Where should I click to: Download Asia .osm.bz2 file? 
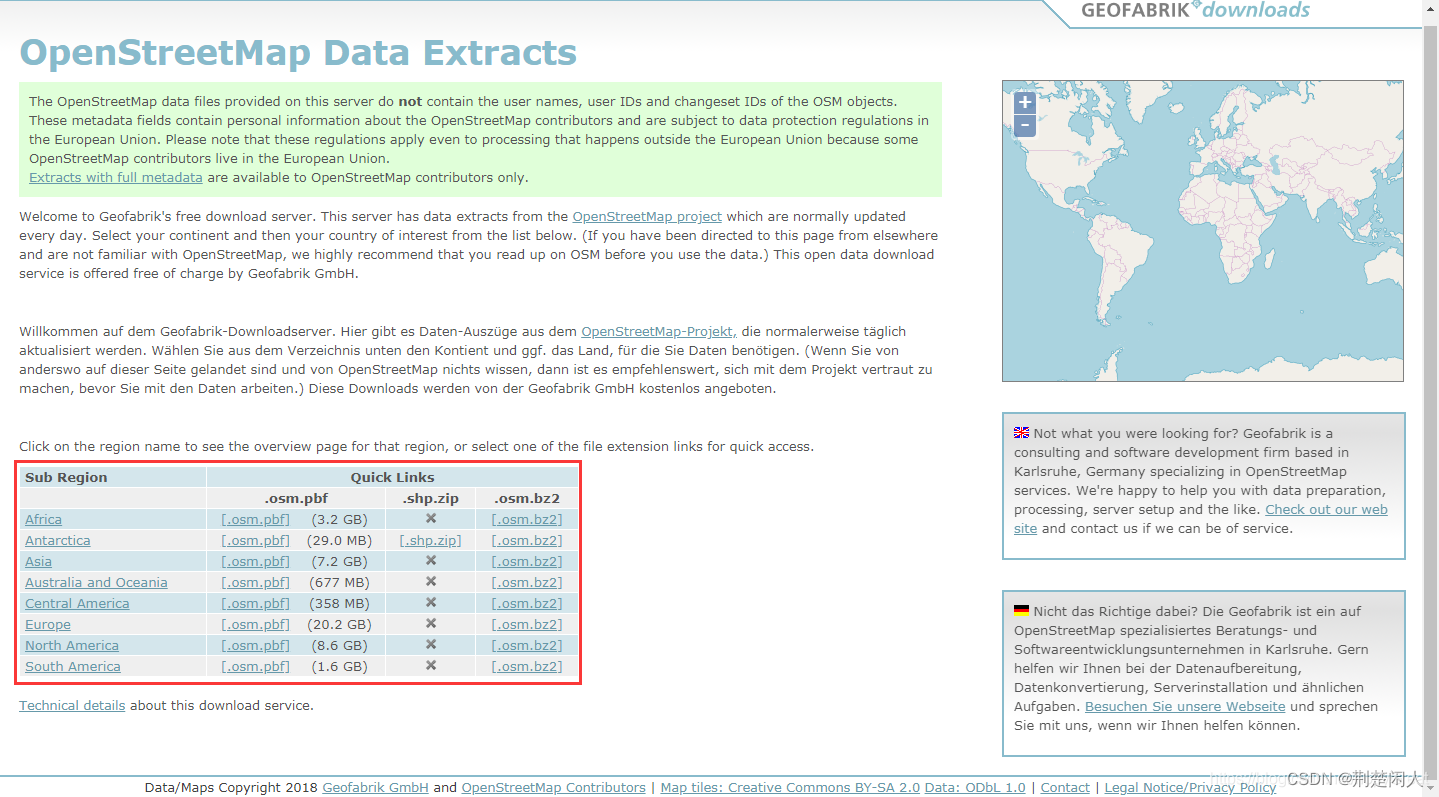point(527,561)
